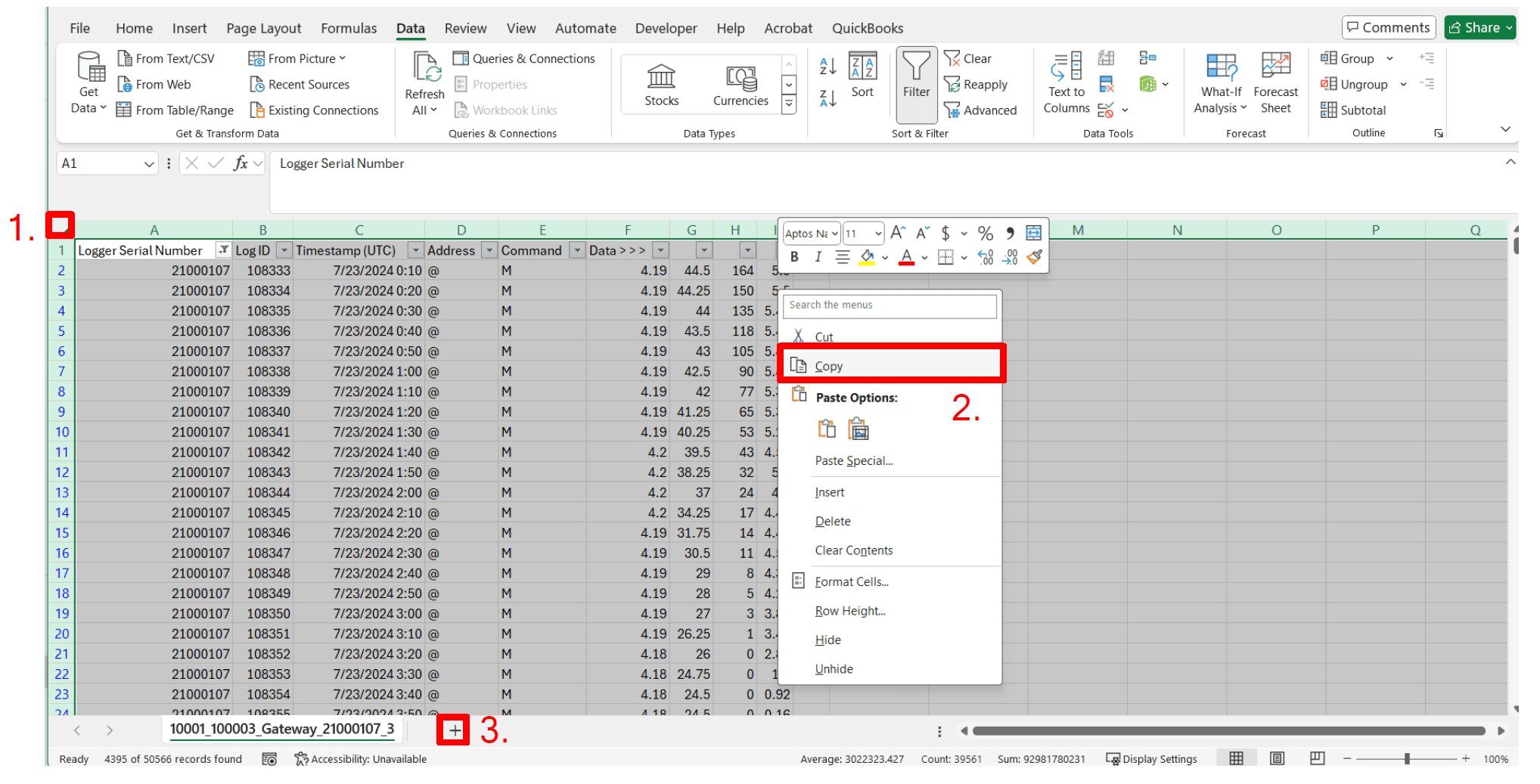
Task: Open the Log ID column filter dropdown
Action: pos(284,250)
